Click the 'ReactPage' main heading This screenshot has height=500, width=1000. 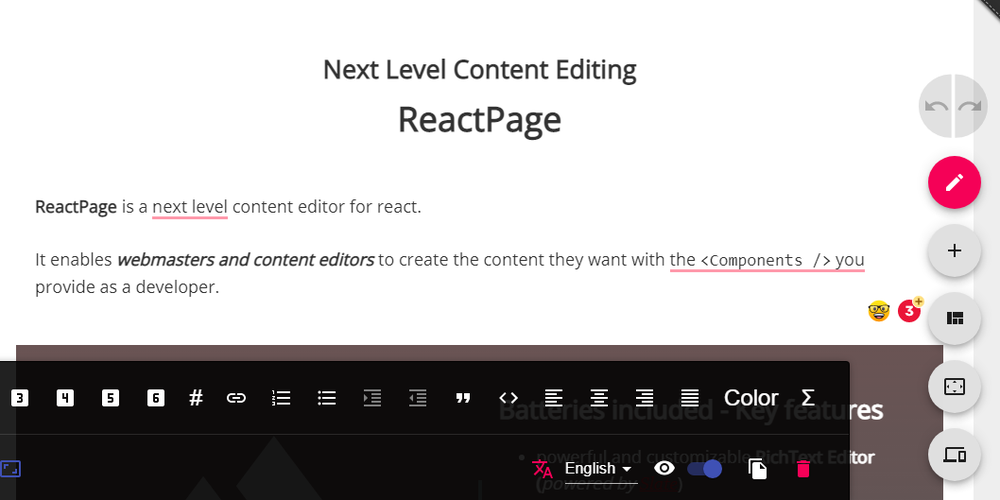coord(480,119)
